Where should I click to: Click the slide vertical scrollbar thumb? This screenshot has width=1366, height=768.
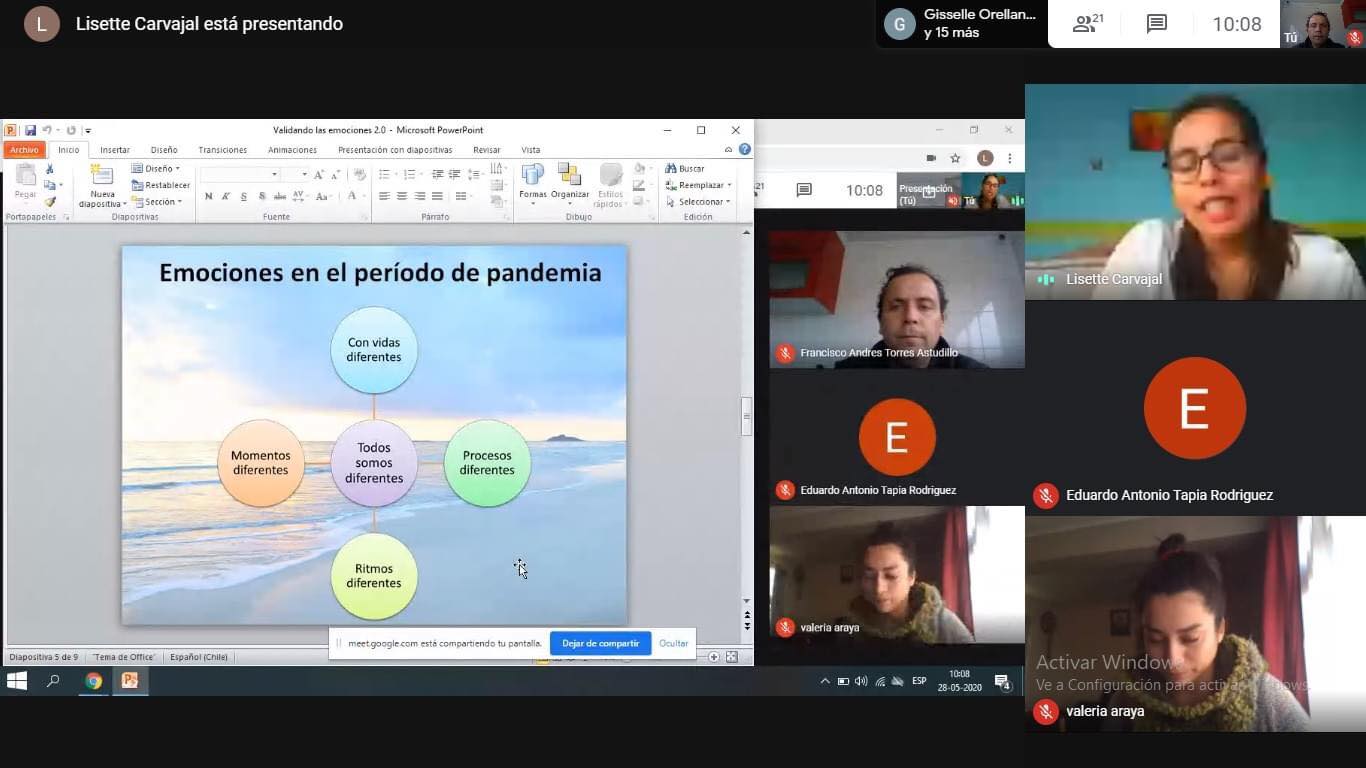[x=746, y=416]
